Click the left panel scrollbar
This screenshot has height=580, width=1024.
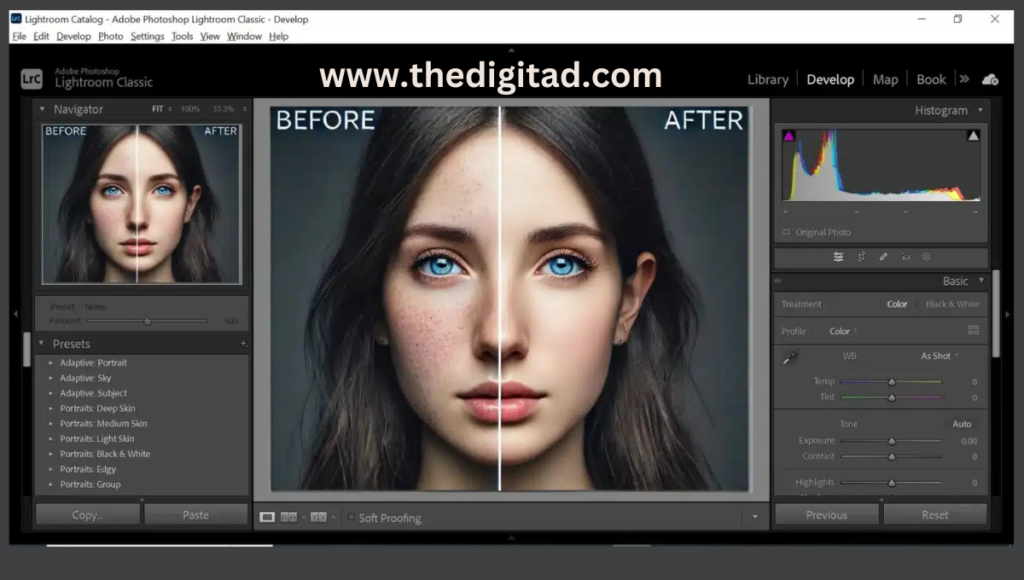coord(27,349)
